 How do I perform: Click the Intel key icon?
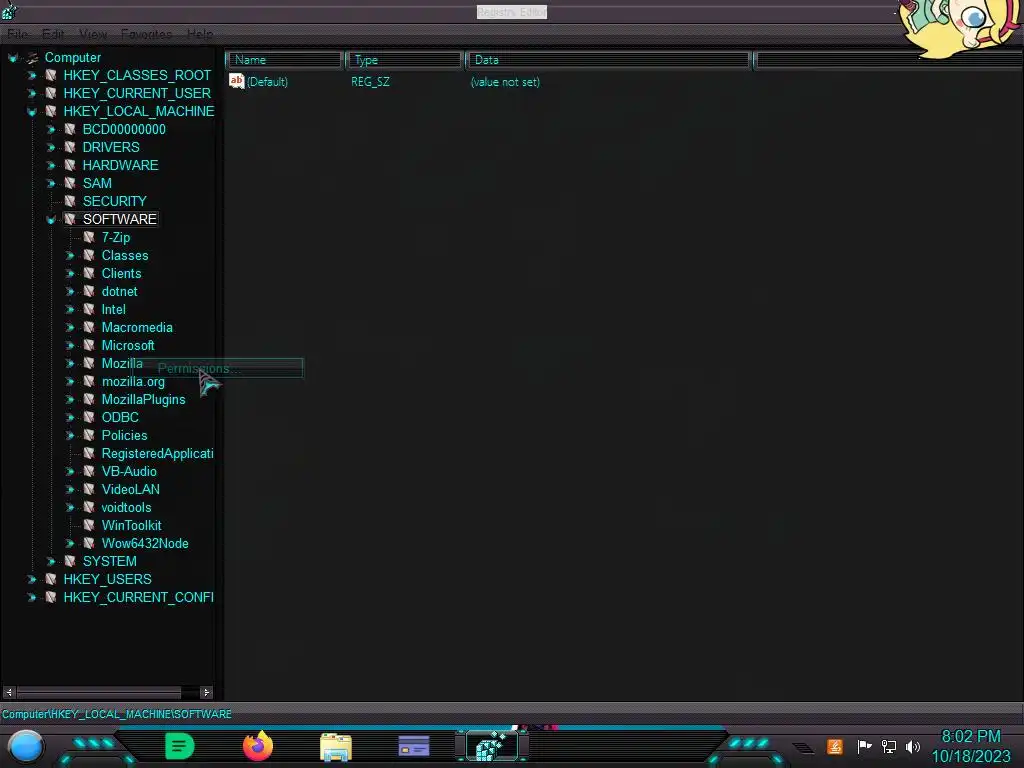point(89,309)
